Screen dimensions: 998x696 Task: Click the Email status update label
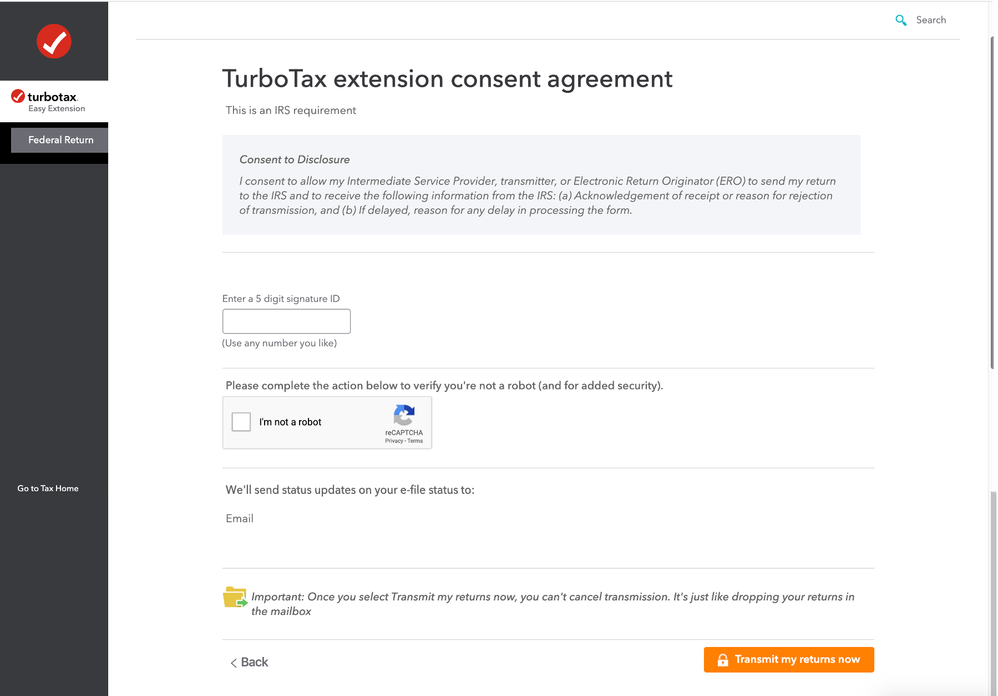click(239, 519)
